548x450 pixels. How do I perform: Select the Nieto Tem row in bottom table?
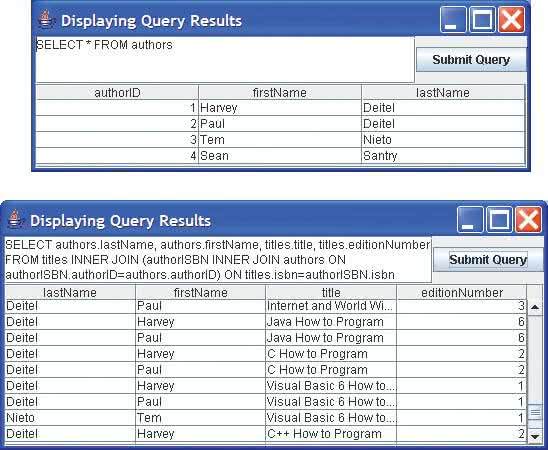[x=265, y=418]
